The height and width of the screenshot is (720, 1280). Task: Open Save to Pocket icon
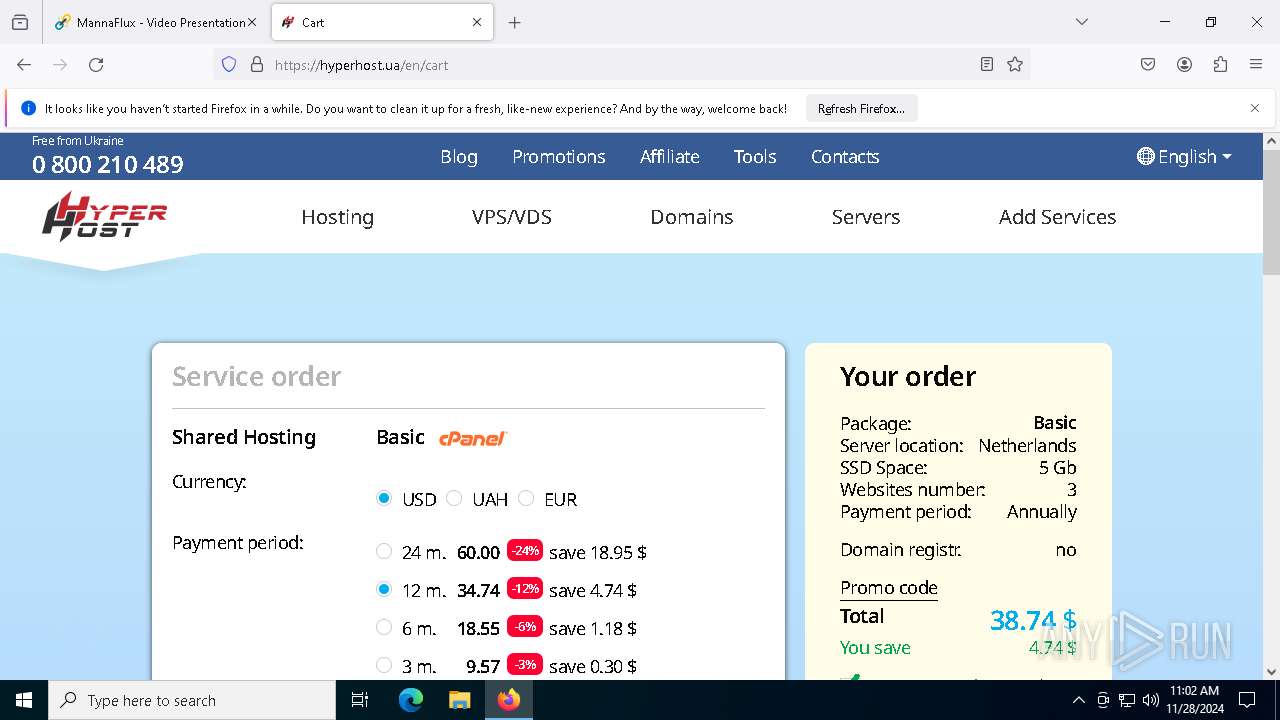(x=1148, y=64)
